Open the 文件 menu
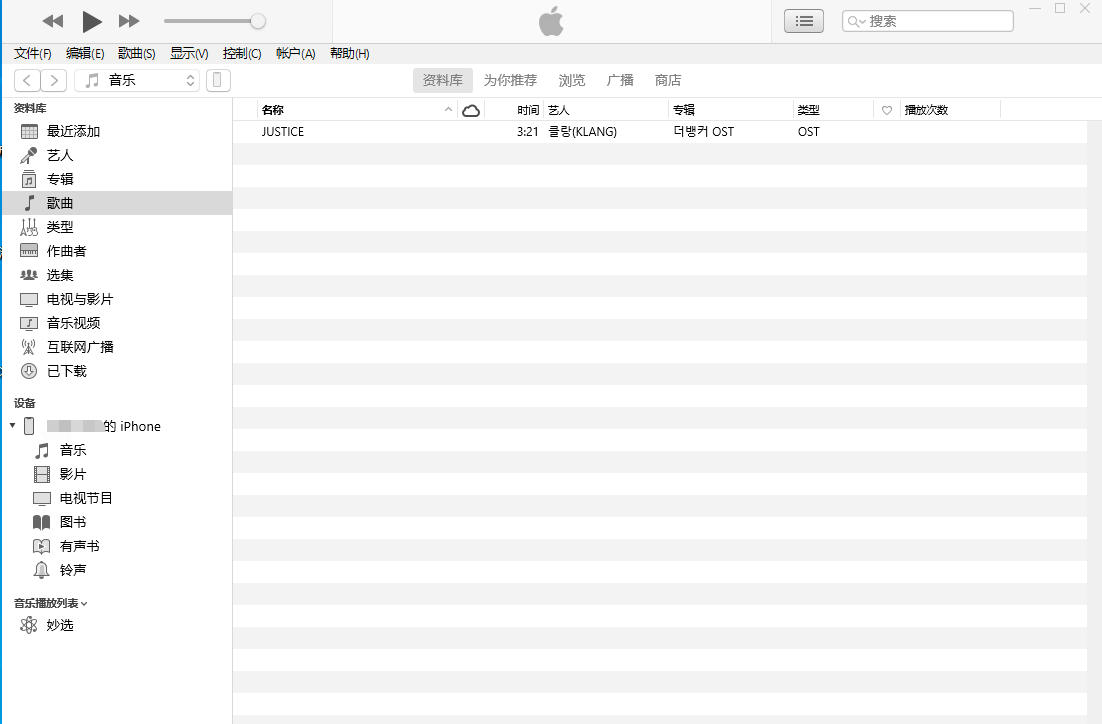Image resolution: width=1102 pixels, height=724 pixels. point(32,54)
